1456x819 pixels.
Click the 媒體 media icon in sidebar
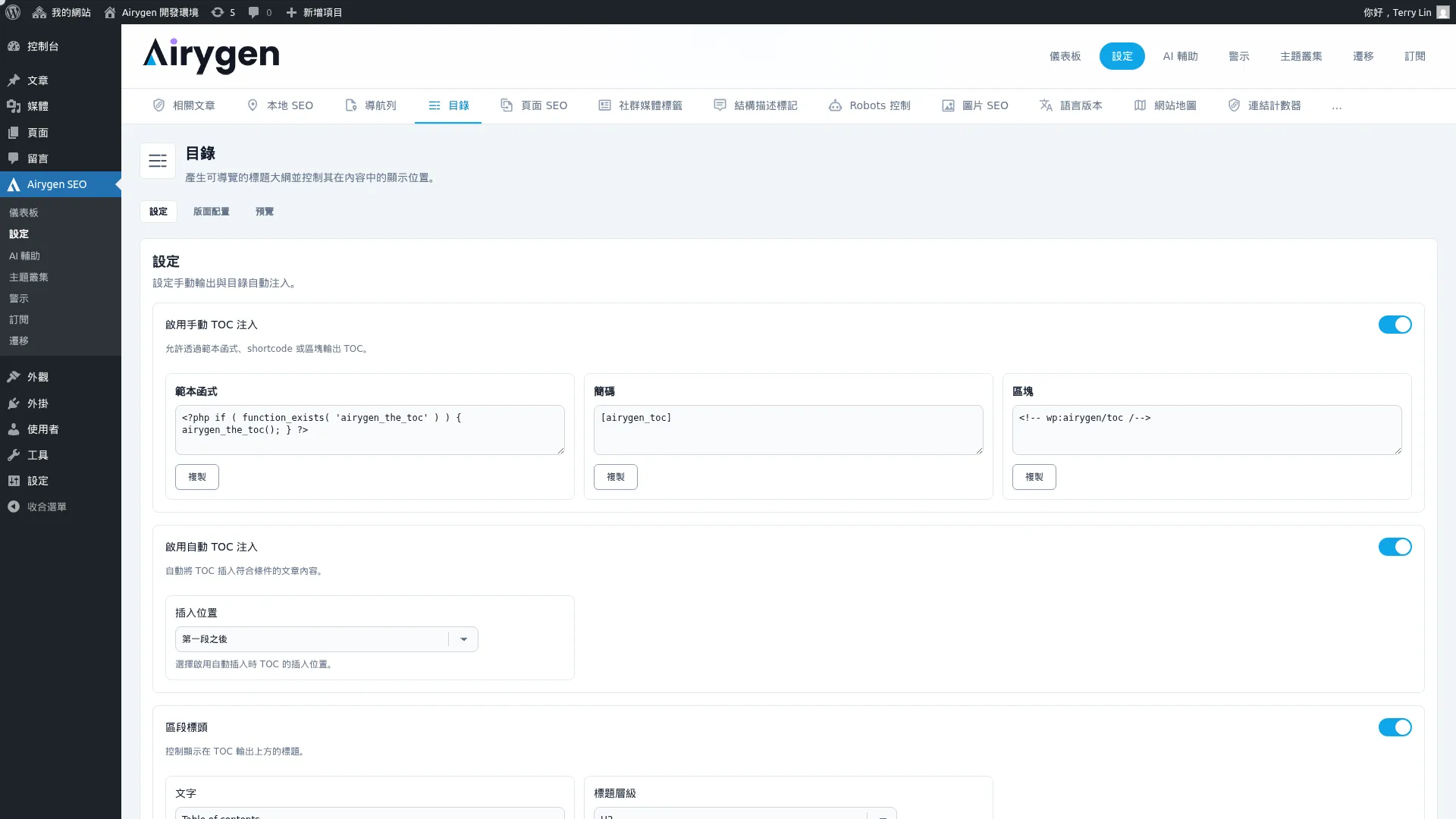[x=14, y=106]
